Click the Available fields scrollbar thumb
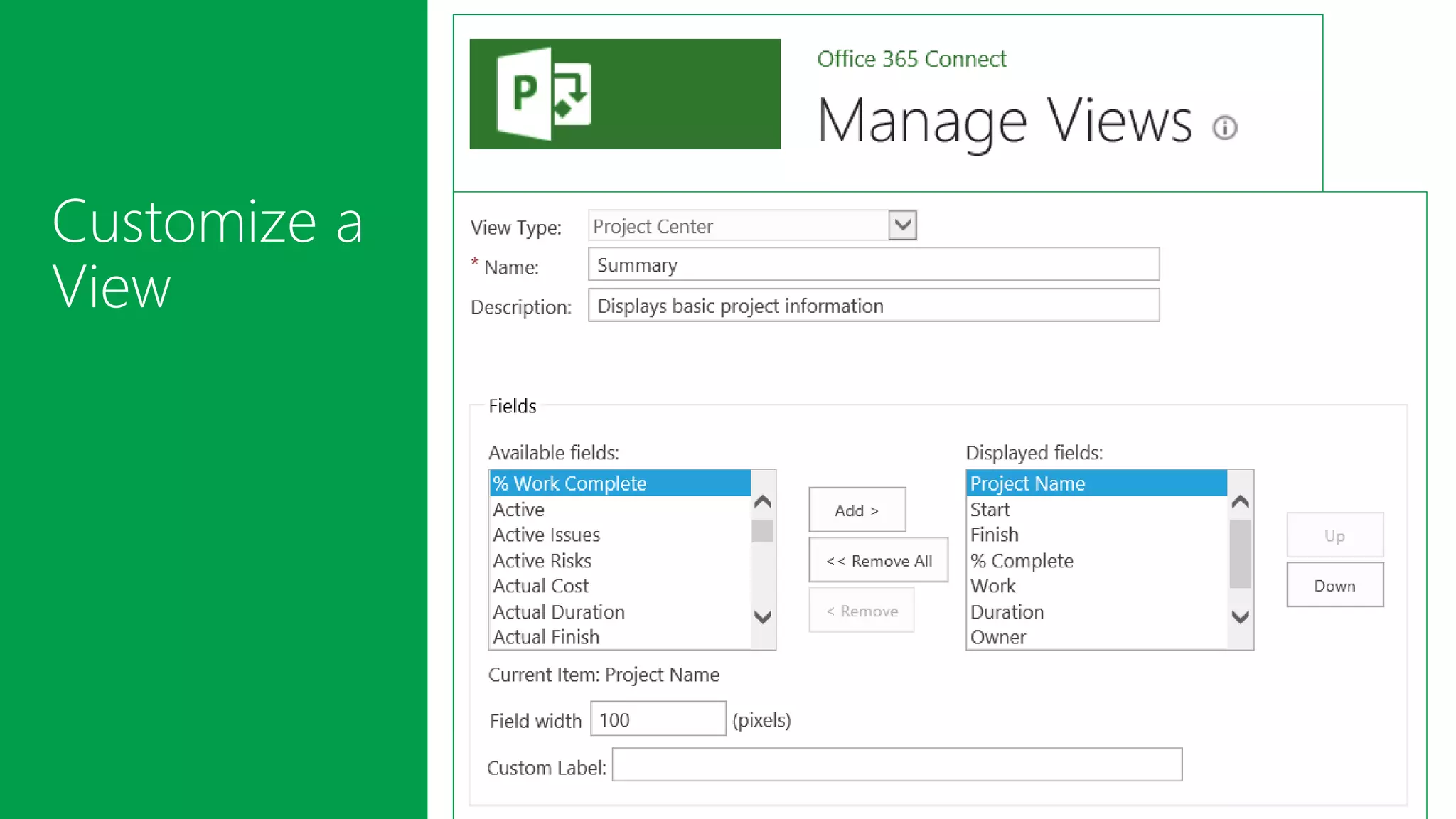This screenshot has height=819, width=1456. (762, 531)
